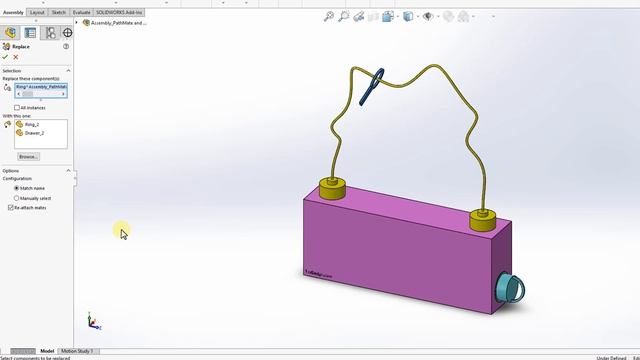The image size is (640, 360).
Task: Switch to the Assembly ribbon tab
Action: (13, 13)
